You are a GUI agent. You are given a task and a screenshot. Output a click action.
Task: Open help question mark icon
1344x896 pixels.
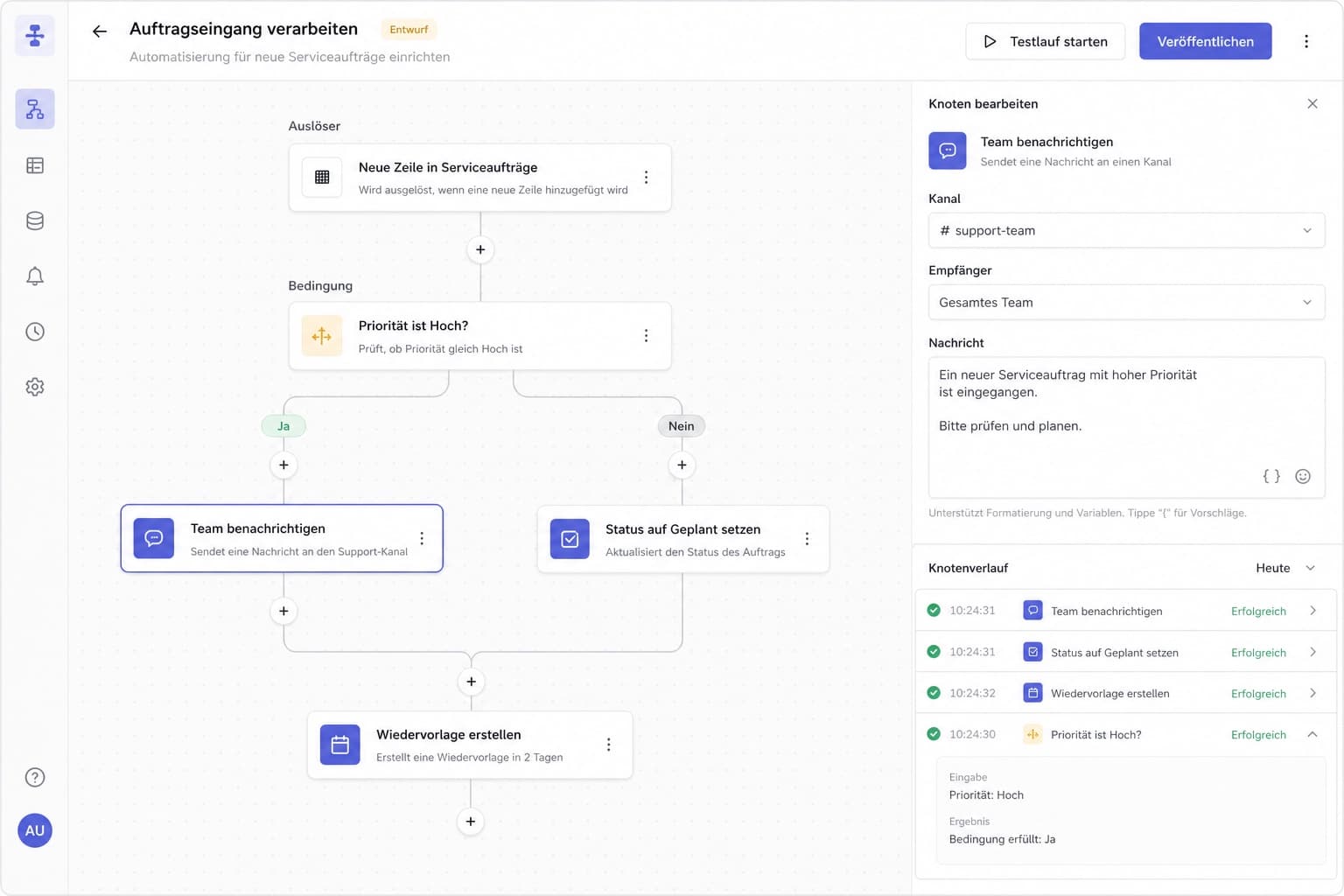pyautogui.click(x=35, y=777)
